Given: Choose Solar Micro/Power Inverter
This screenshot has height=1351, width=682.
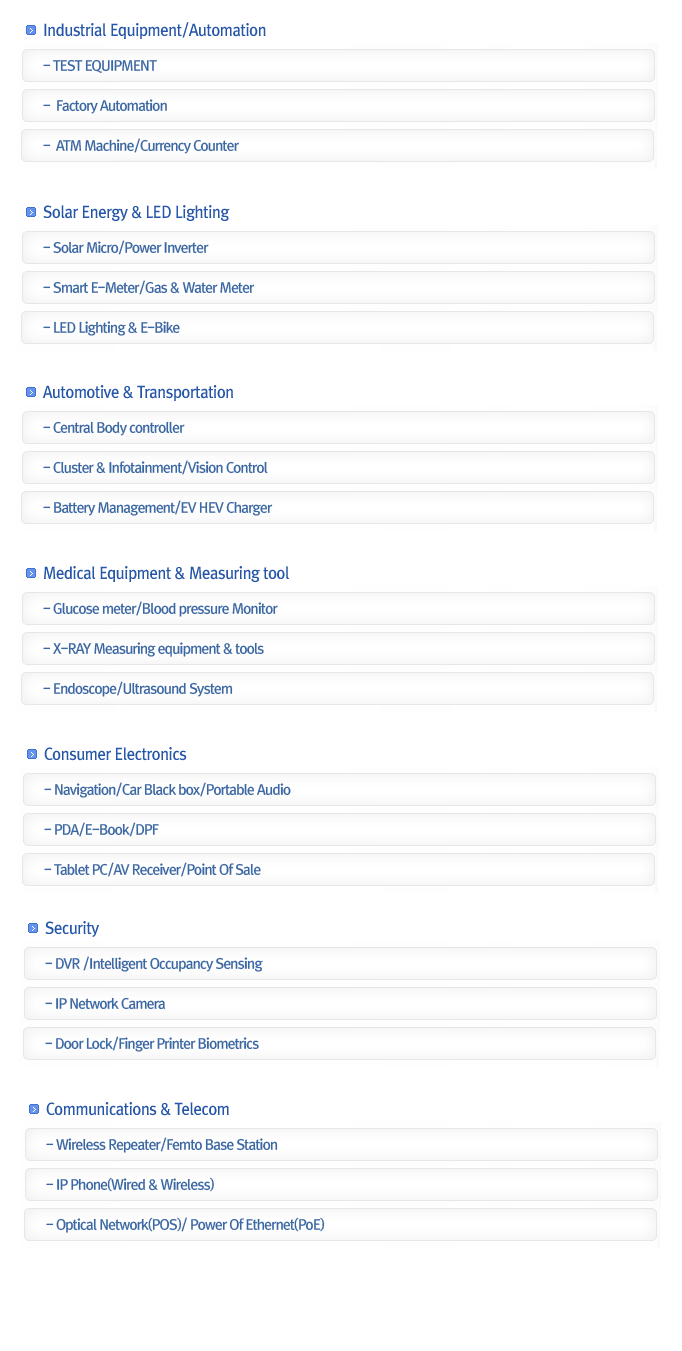Looking at the screenshot, I should click(x=130, y=248).
